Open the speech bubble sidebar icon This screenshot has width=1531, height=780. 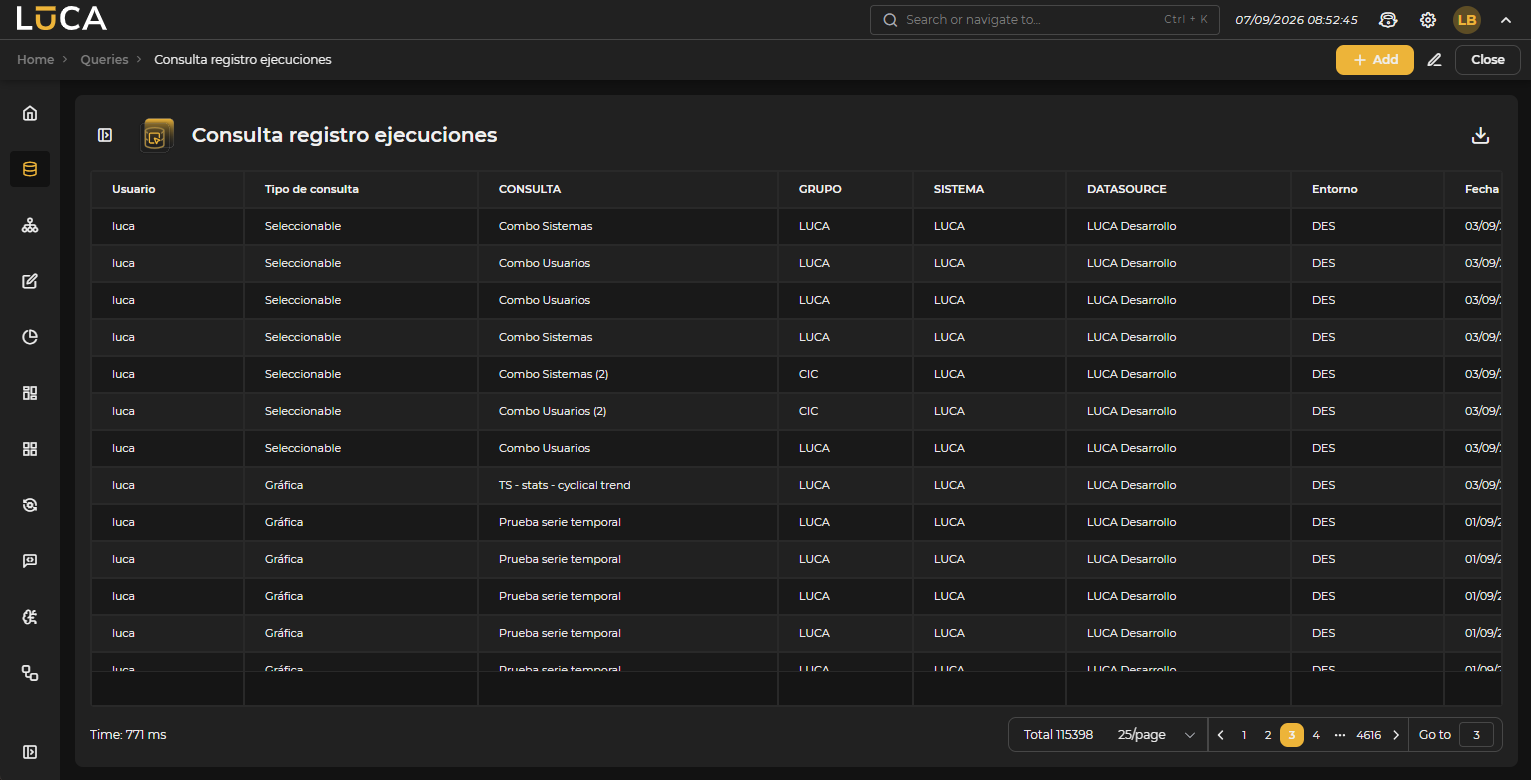[x=30, y=561]
